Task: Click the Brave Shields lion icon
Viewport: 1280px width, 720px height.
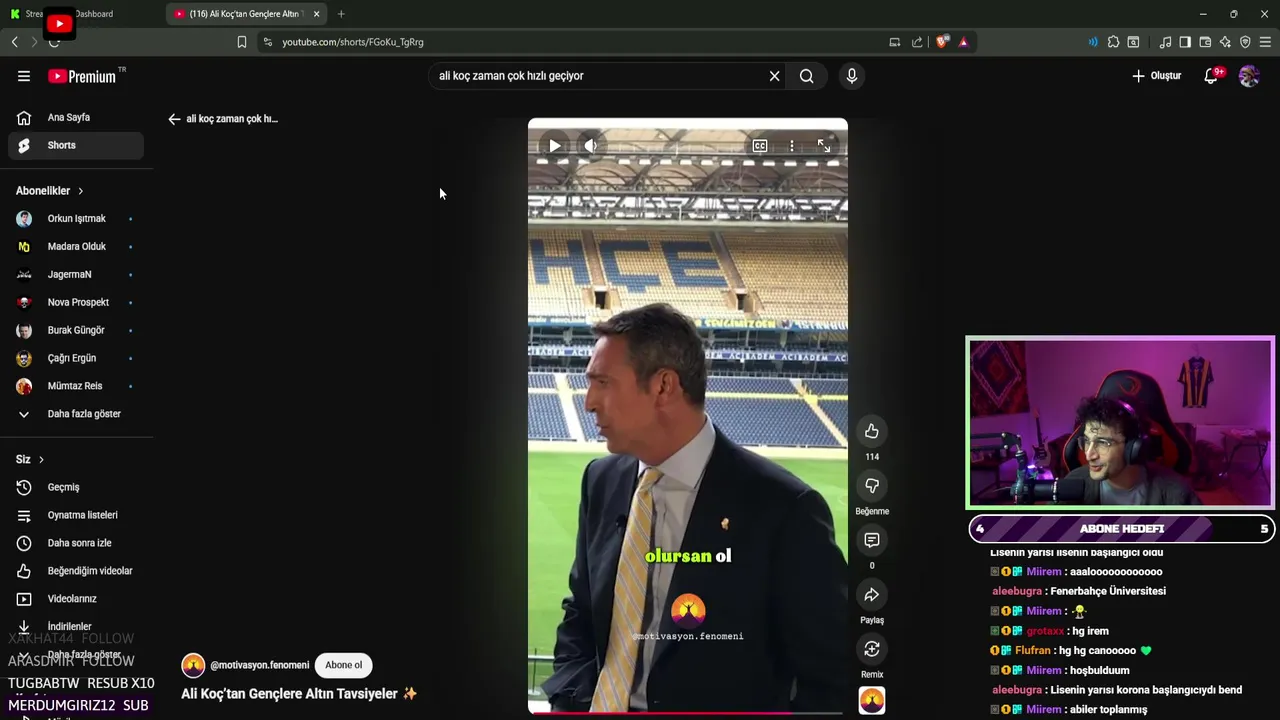Action: 942,42
